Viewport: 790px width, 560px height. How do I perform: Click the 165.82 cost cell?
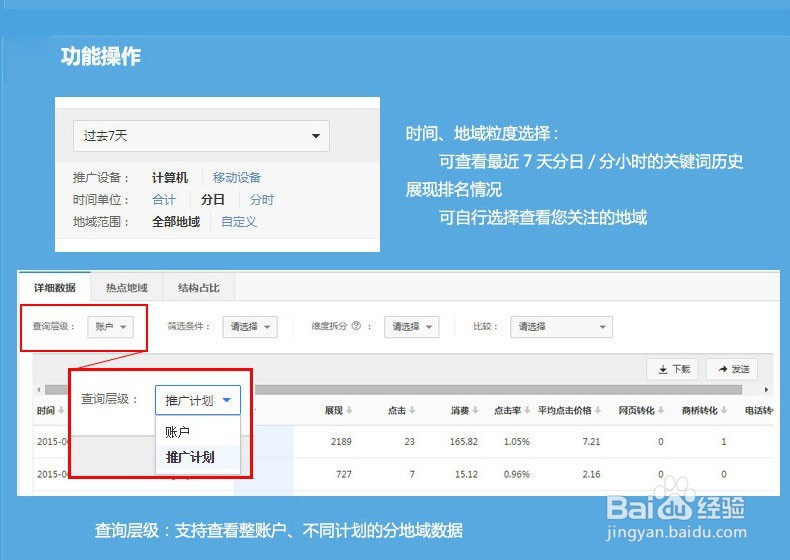(x=464, y=442)
